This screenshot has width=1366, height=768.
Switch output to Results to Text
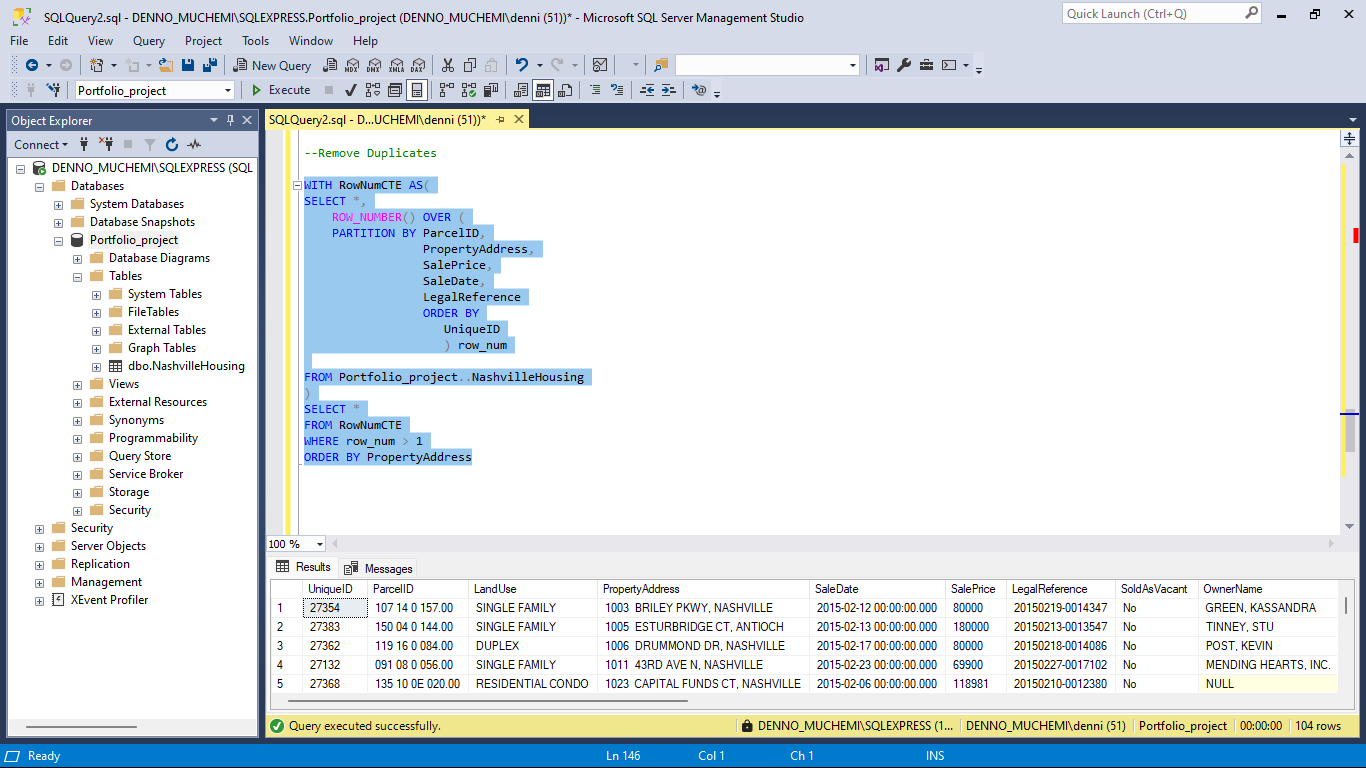tap(521, 90)
